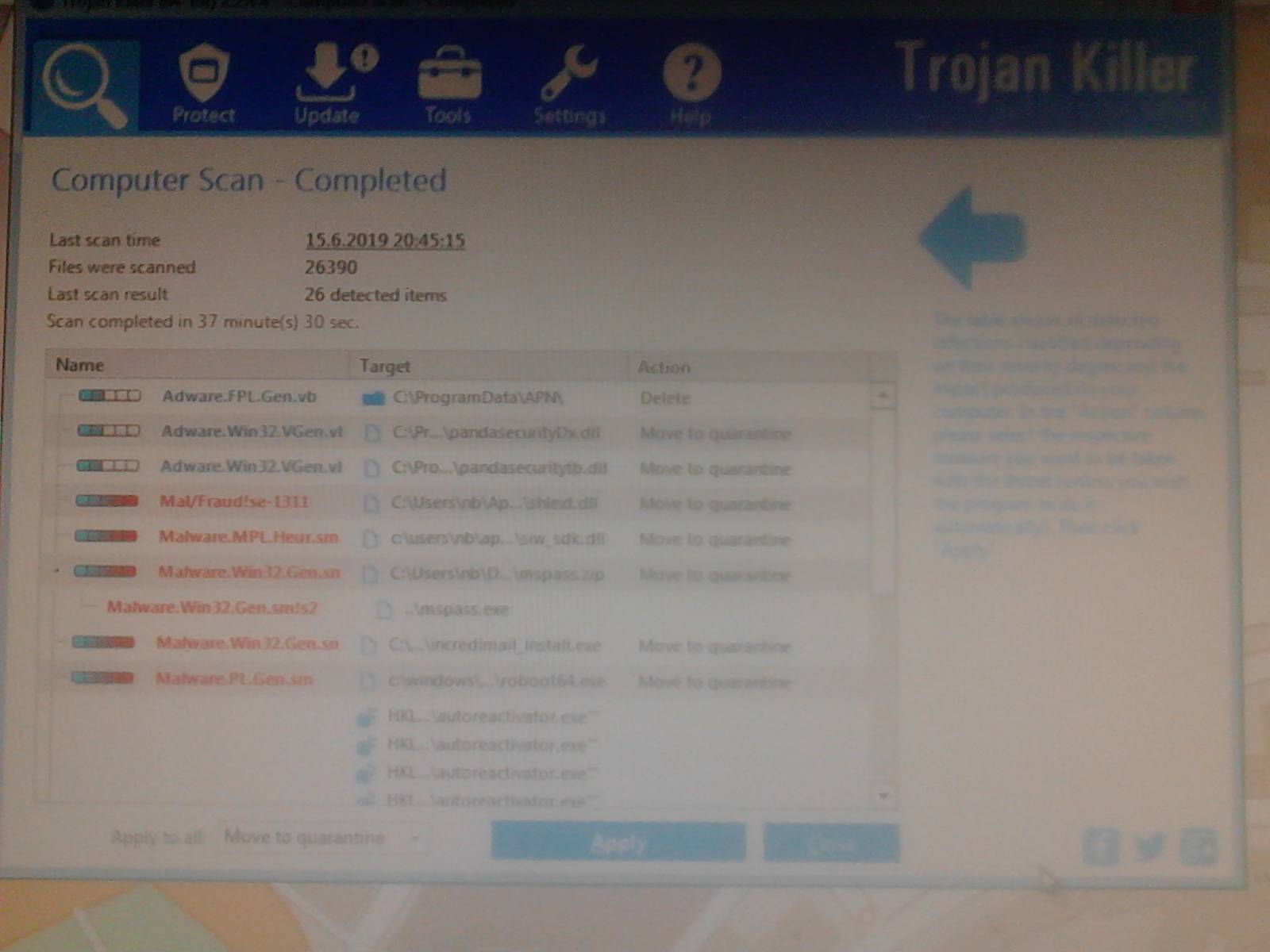Change action for Mal/Fraud!se-1311 row
This screenshot has width=1270, height=952.
point(715,504)
